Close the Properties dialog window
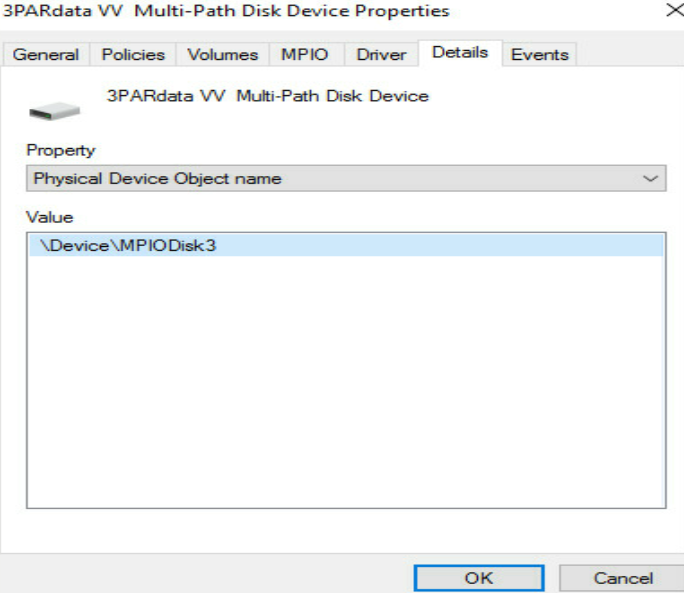The image size is (684, 593). click(x=674, y=10)
